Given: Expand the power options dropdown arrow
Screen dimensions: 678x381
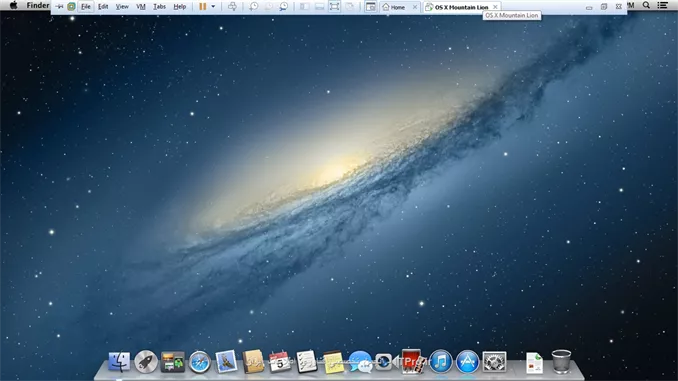Looking at the screenshot, I should 213,6.
